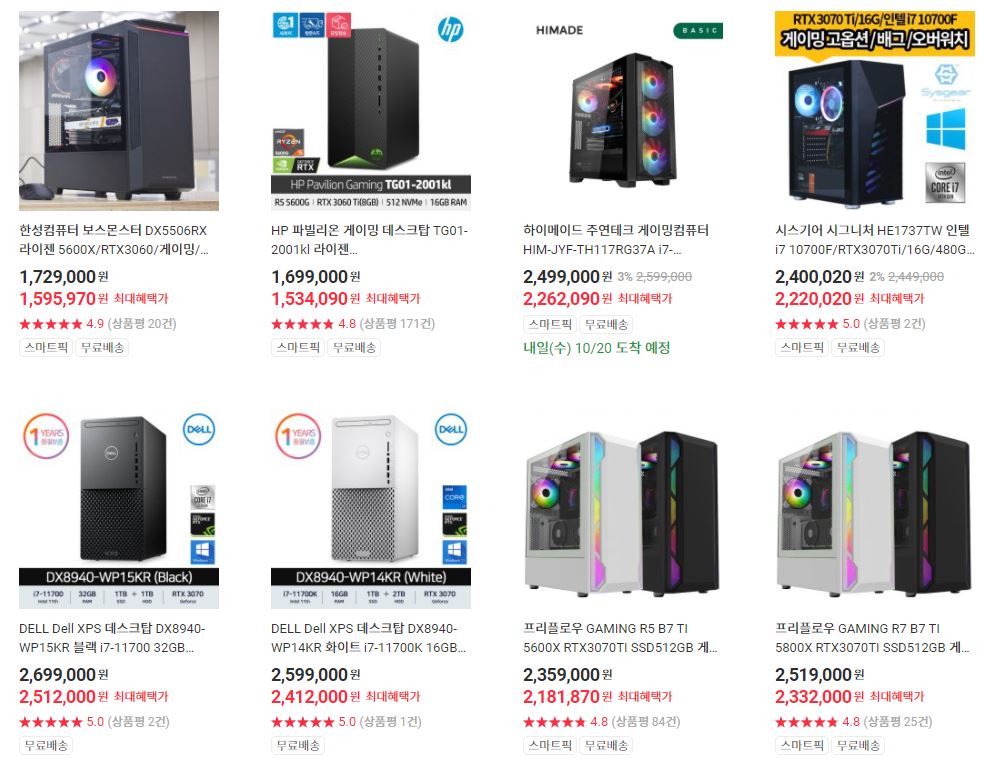Click the Dell logo on the white XPS image
The image size is (1000, 779).
[x=451, y=429]
